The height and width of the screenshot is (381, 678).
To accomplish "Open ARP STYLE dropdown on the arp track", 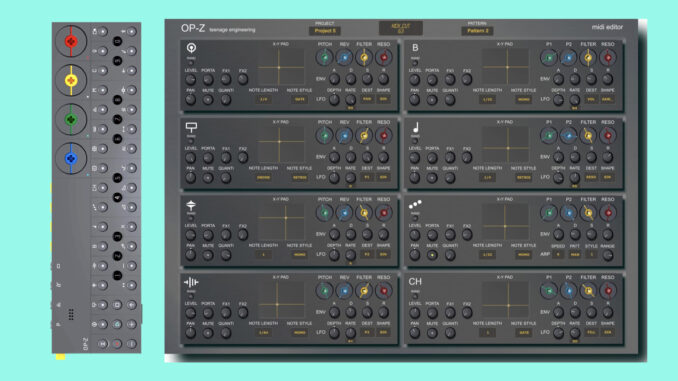I will (591, 254).
